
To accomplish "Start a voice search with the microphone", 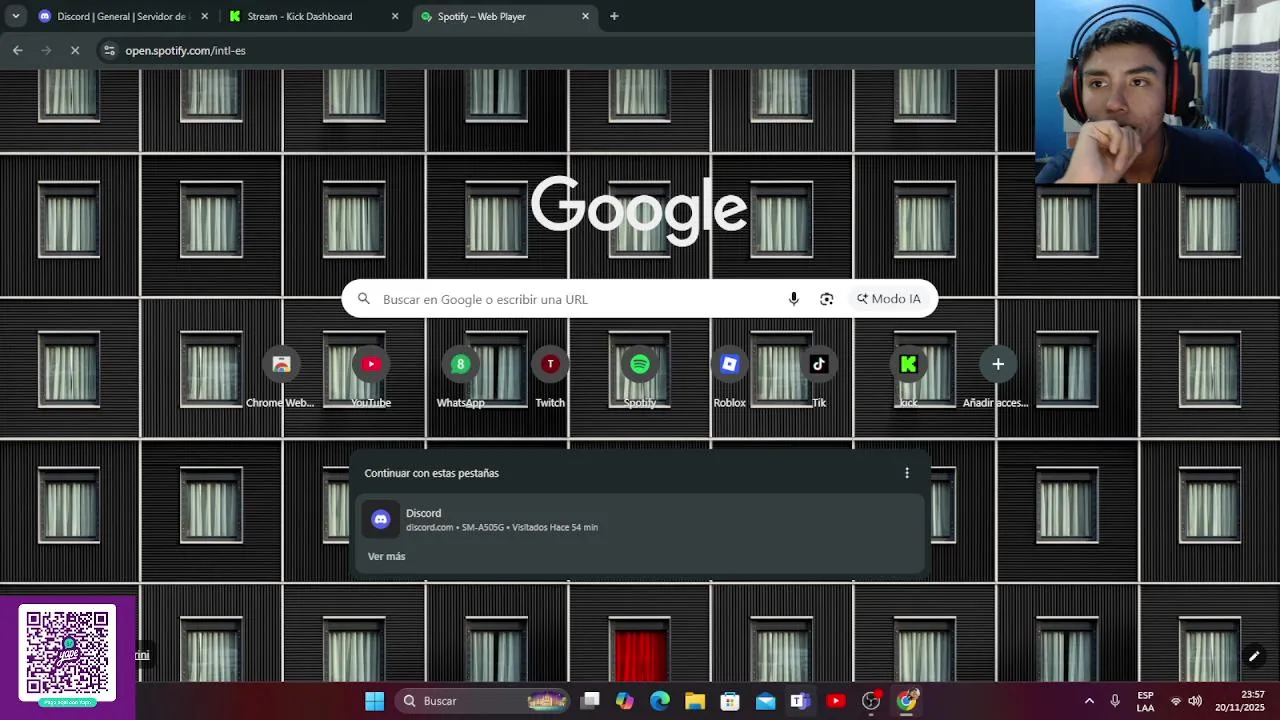I will point(794,299).
